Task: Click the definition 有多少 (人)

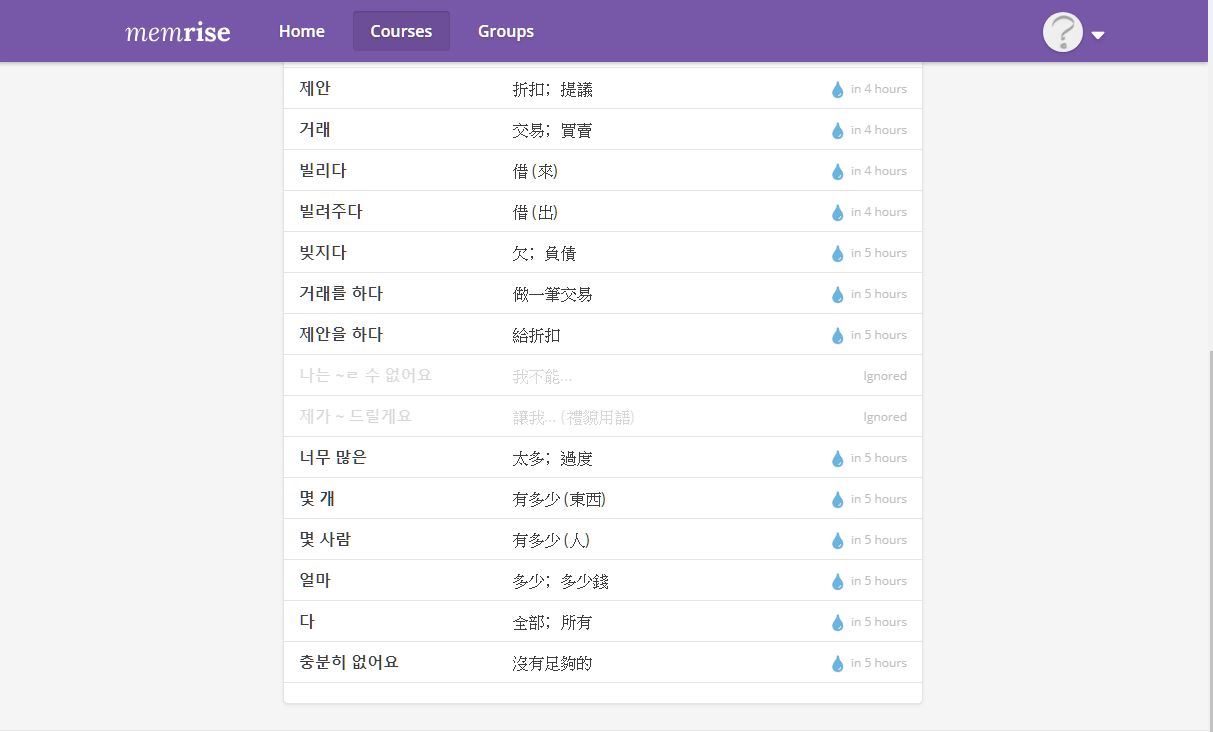Action: (x=551, y=540)
